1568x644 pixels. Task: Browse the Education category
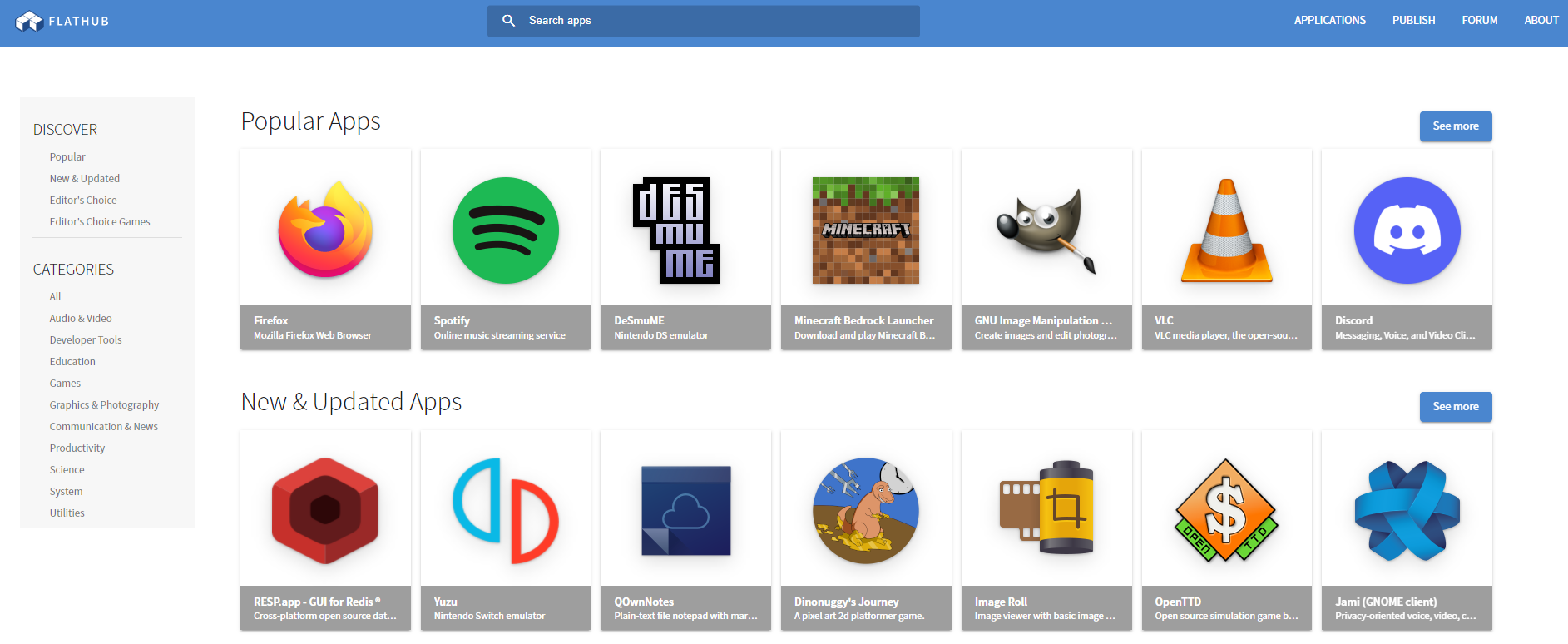tap(72, 361)
